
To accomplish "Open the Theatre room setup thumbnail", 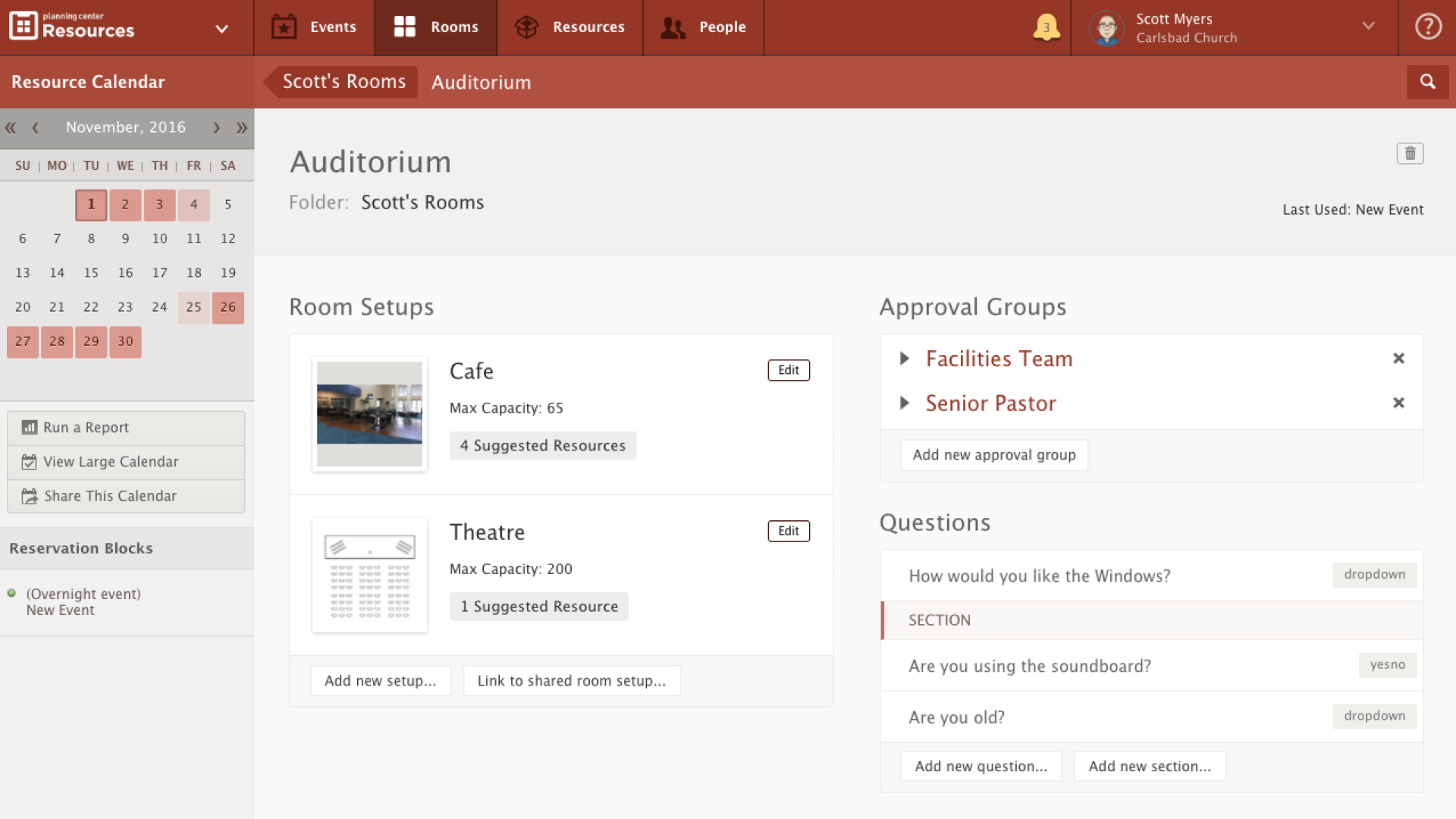I will 369,575.
